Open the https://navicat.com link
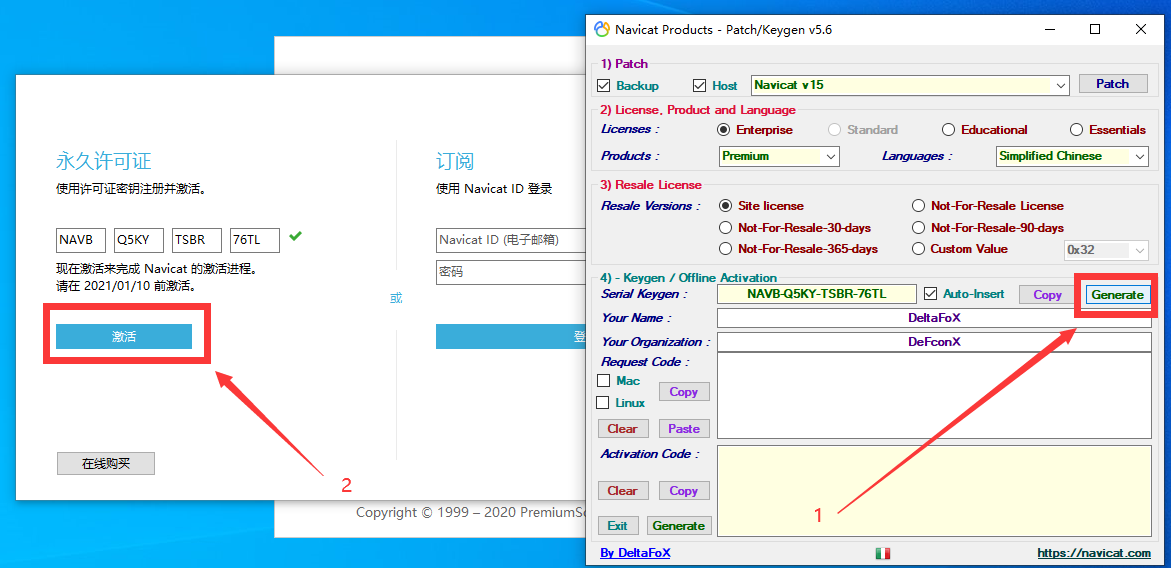The width and height of the screenshot is (1171, 568). (1093, 553)
